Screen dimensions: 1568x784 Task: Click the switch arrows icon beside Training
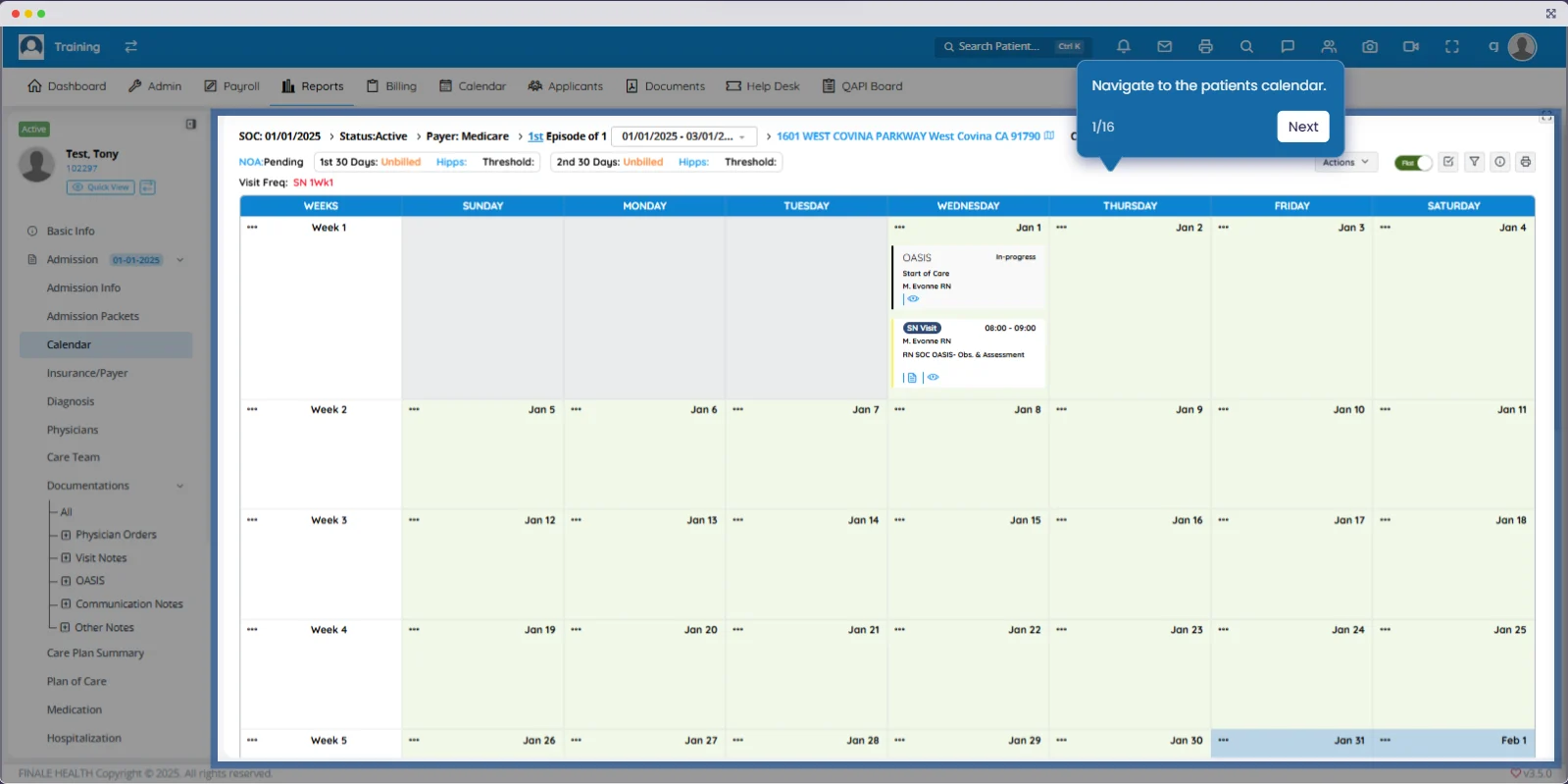tap(131, 46)
